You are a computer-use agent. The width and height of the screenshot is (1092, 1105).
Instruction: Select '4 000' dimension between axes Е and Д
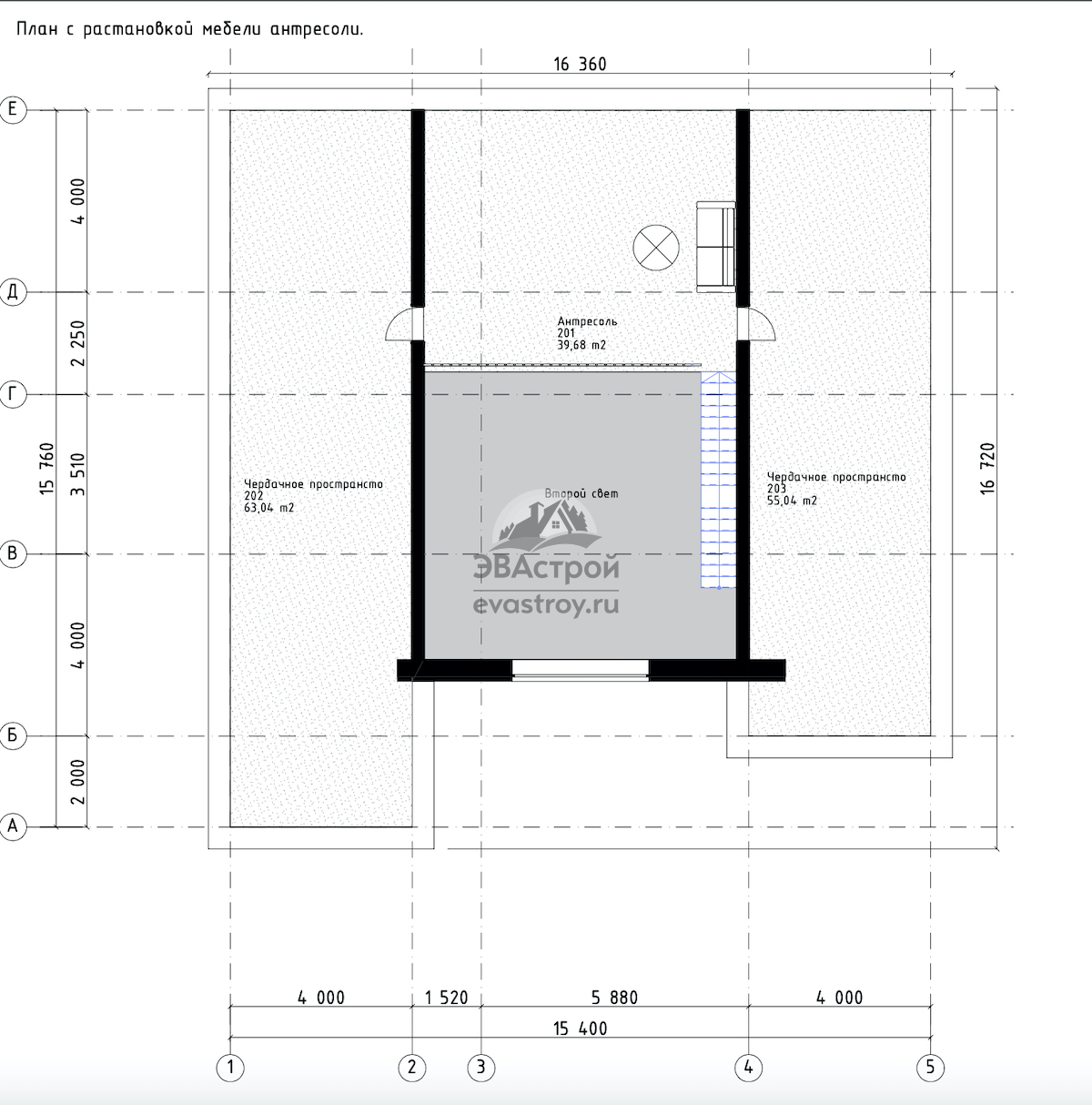click(78, 201)
